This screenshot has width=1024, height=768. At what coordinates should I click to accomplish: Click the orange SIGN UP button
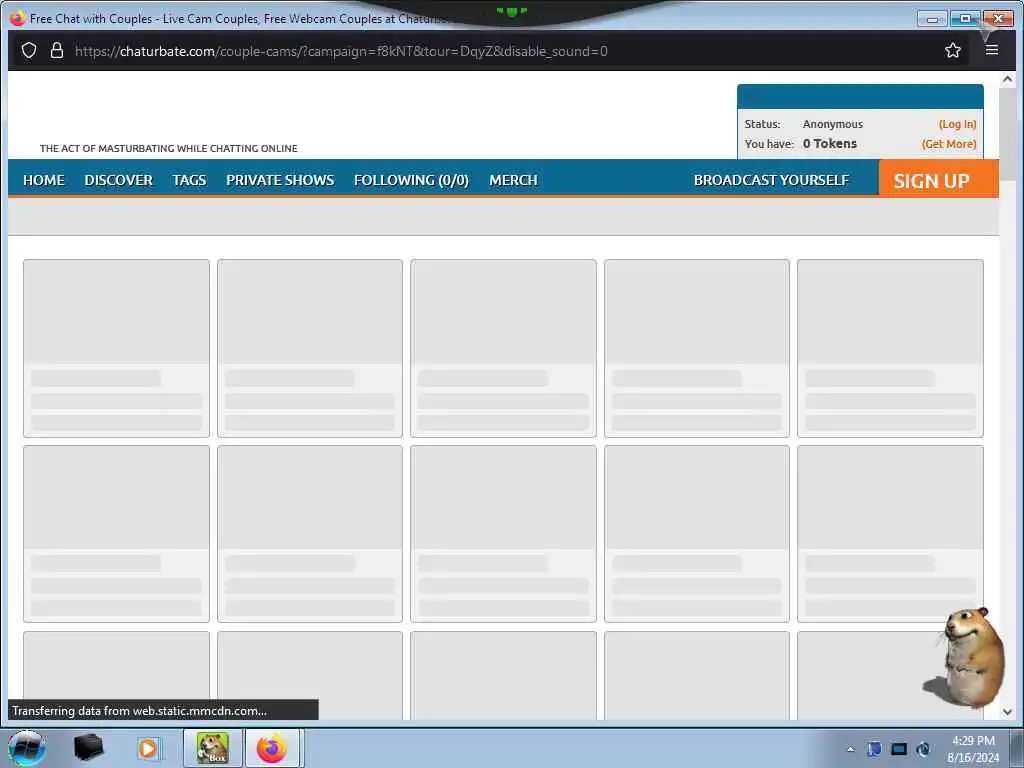coord(938,178)
